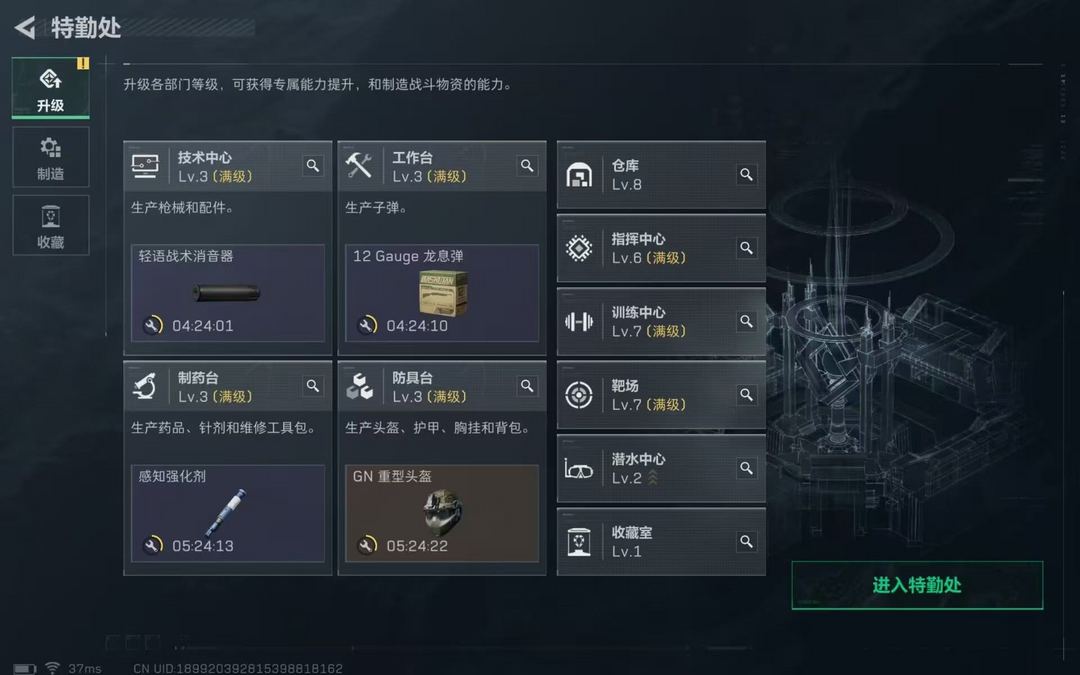This screenshot has width=1080, height=675.
Task: Switch to the 制造 crafting tab
Action: [x=51, y=157]
